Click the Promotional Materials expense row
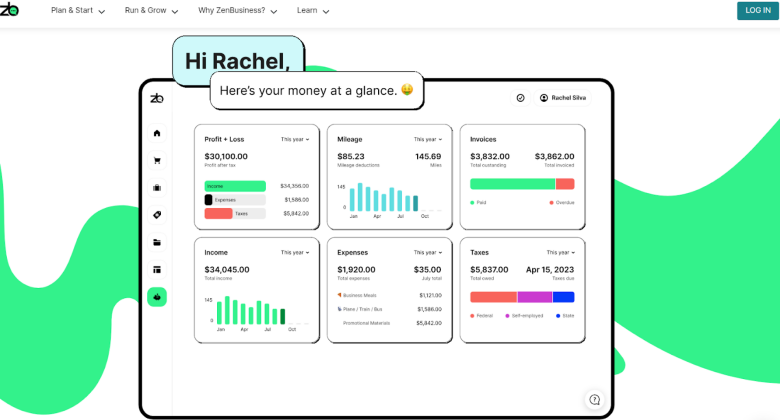Screen dimensions: 780x420 (390, 323)
